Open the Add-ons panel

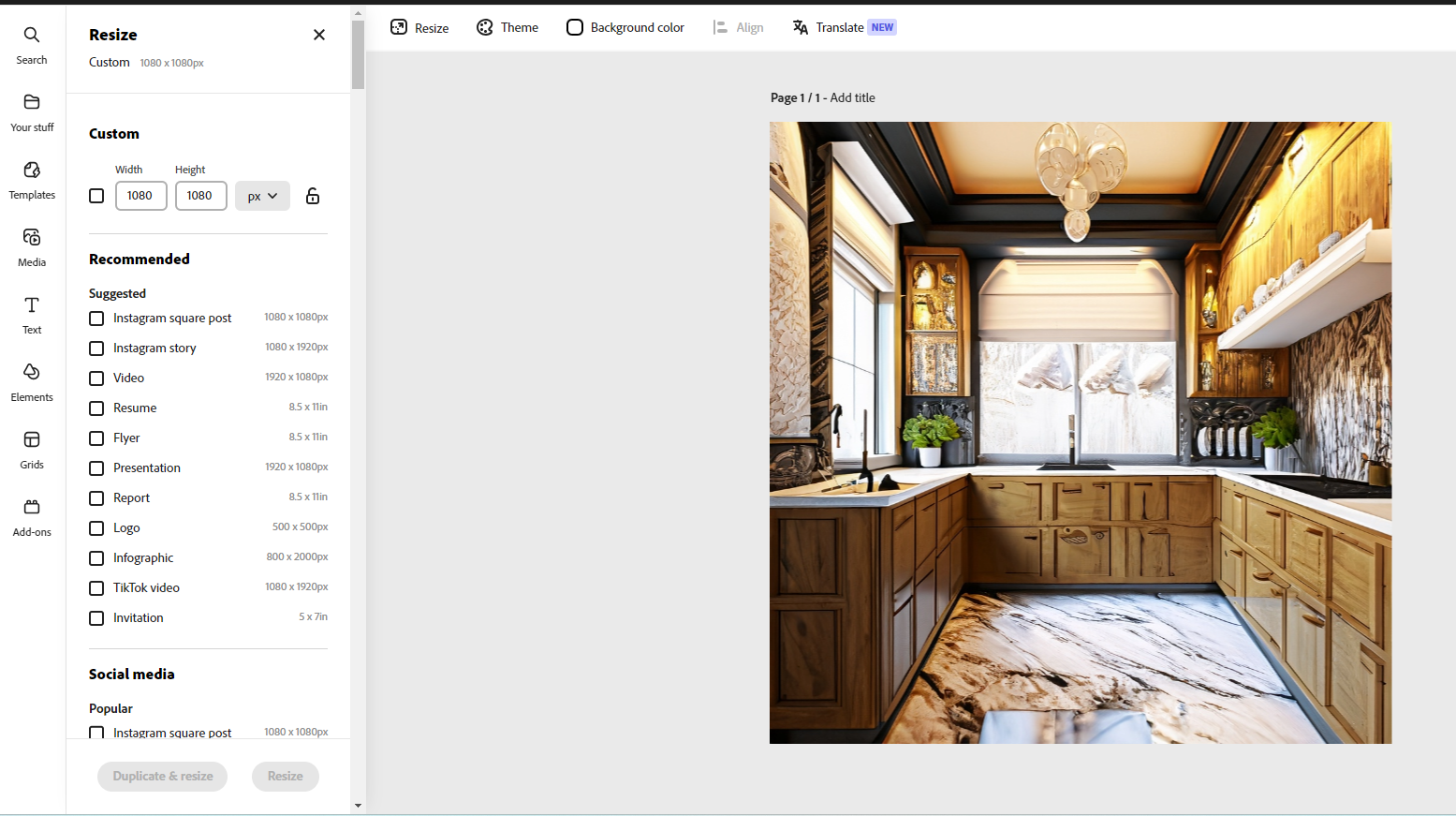click(32, 517)
